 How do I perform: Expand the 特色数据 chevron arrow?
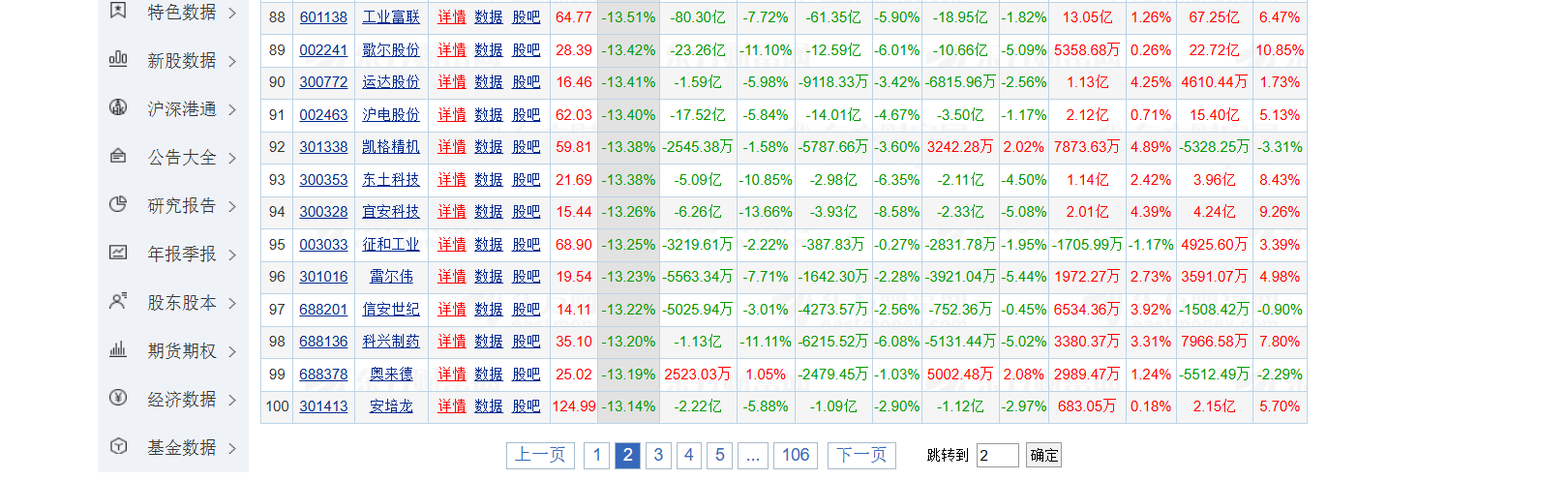click(232, 13)
